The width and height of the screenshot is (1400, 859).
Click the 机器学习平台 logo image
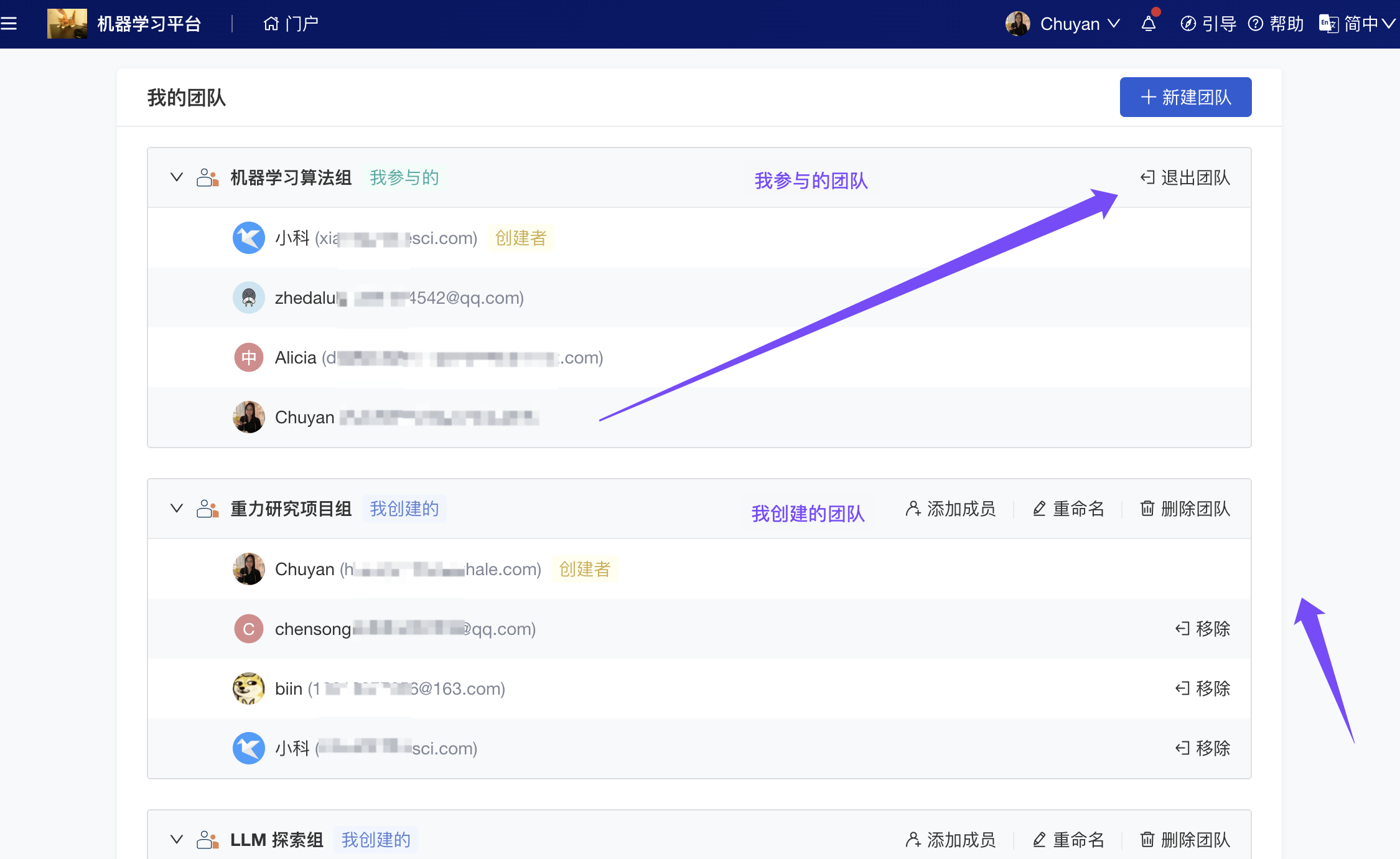click(x=67, y=24)
